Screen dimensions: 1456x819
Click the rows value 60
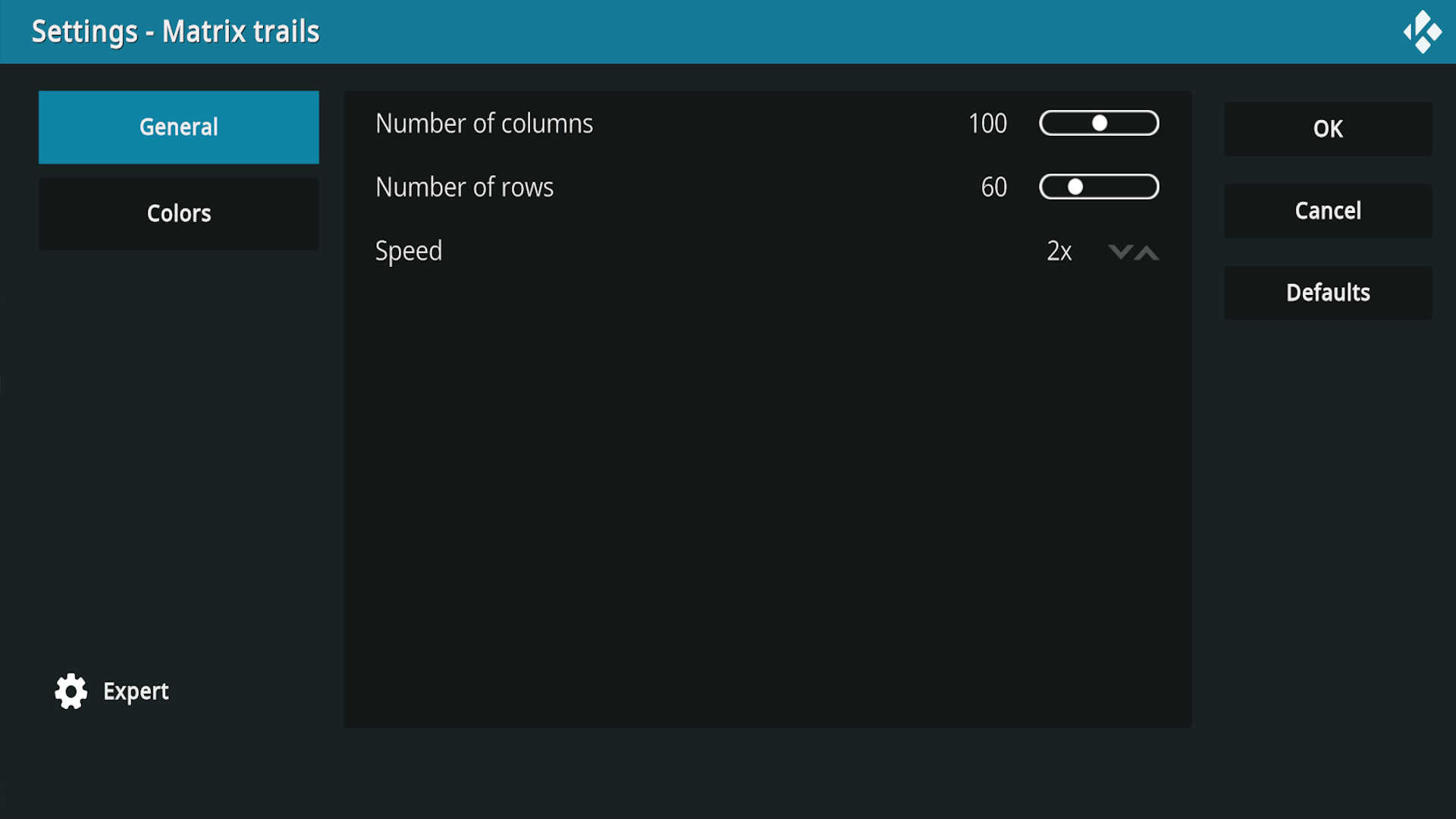tap(993, 187)
